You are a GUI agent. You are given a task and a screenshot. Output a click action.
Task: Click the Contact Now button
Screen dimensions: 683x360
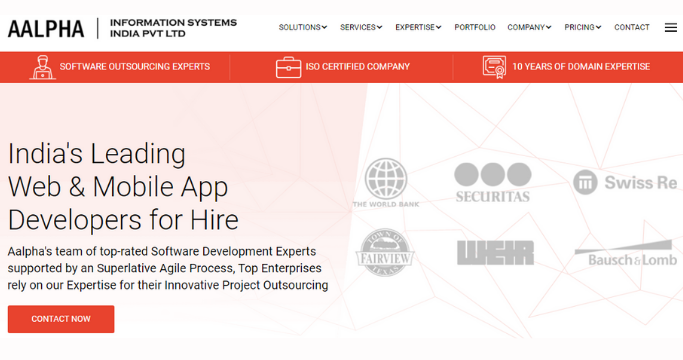pyautogui.click(x=61, y=319)
